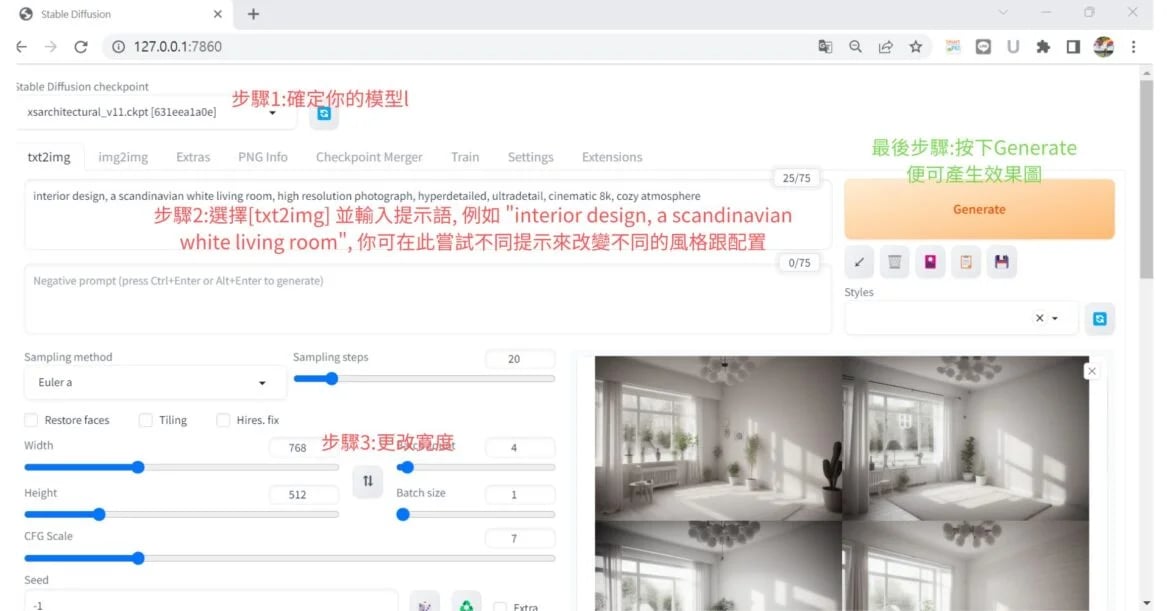Image resolution: width=1170 pixels, height=611 pixels.
Task: Click the zoom magnifier in address bar
Action: [855, 46]
